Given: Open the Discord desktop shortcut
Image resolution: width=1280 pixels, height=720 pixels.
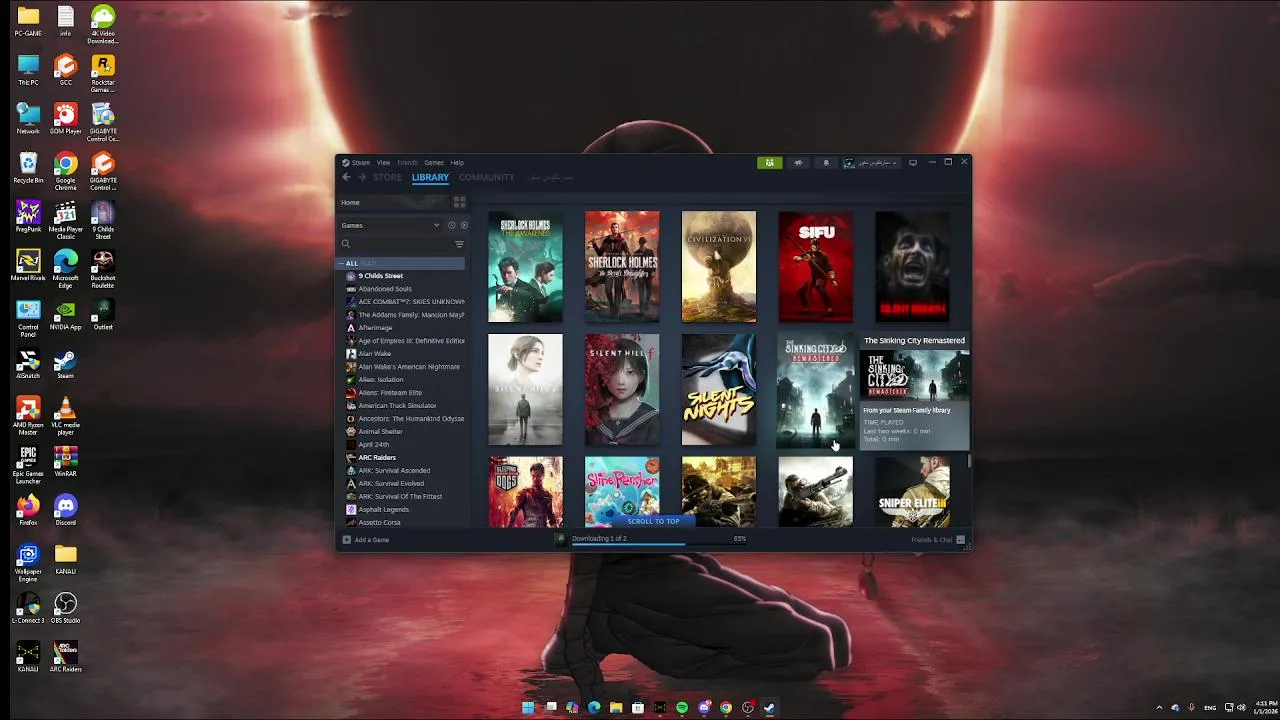Looking at the screenshot, I should 65,508.
